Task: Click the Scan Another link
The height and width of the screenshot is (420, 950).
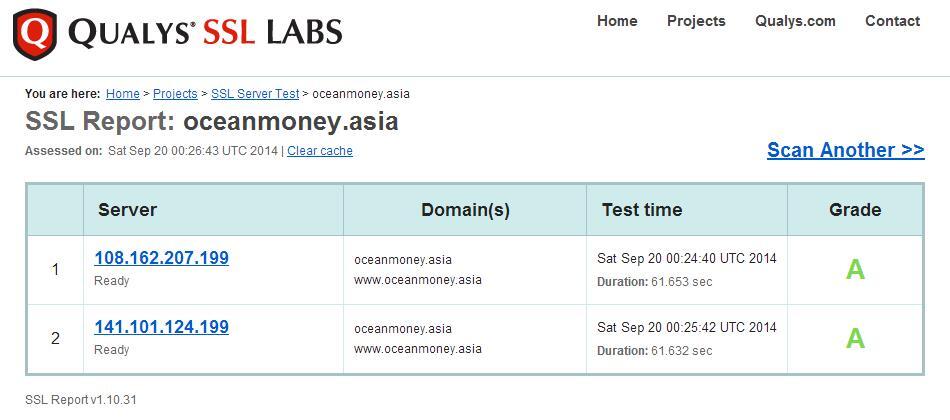Action: click(845, 150)
